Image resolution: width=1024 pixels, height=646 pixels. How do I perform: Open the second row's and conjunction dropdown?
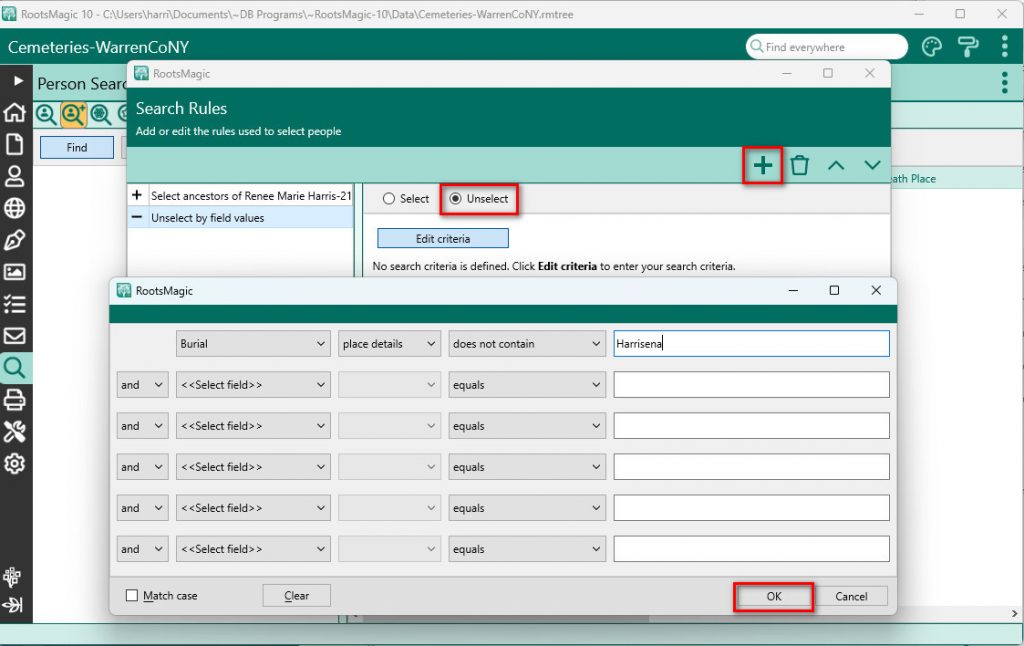coord(142,385)
